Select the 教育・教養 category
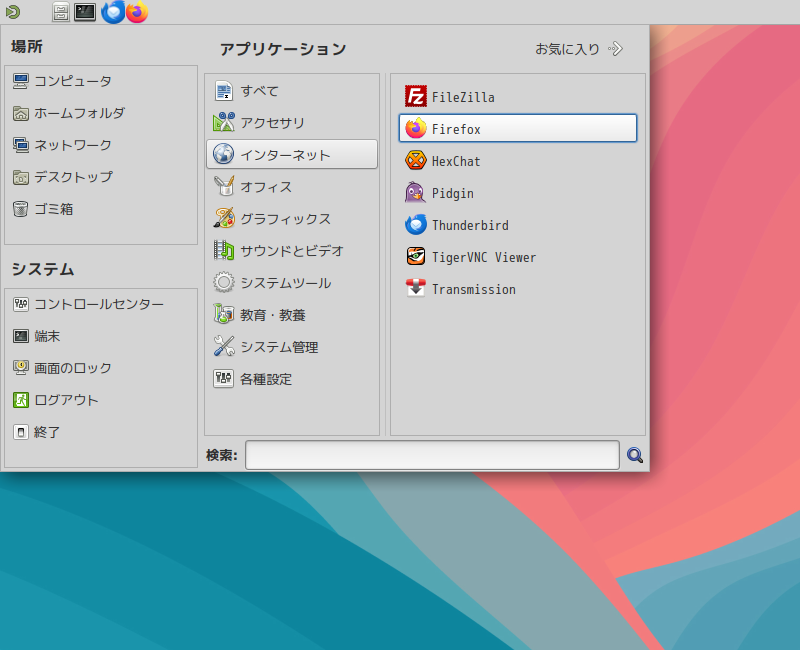Screen dimensions: 800x650 (292, 315)
